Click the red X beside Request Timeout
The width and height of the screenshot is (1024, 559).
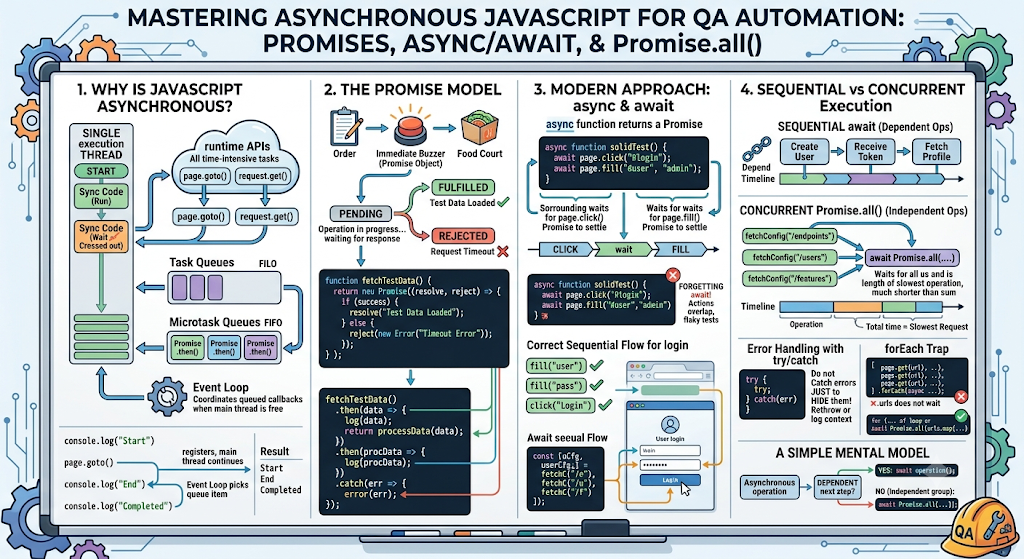point(502,251)
